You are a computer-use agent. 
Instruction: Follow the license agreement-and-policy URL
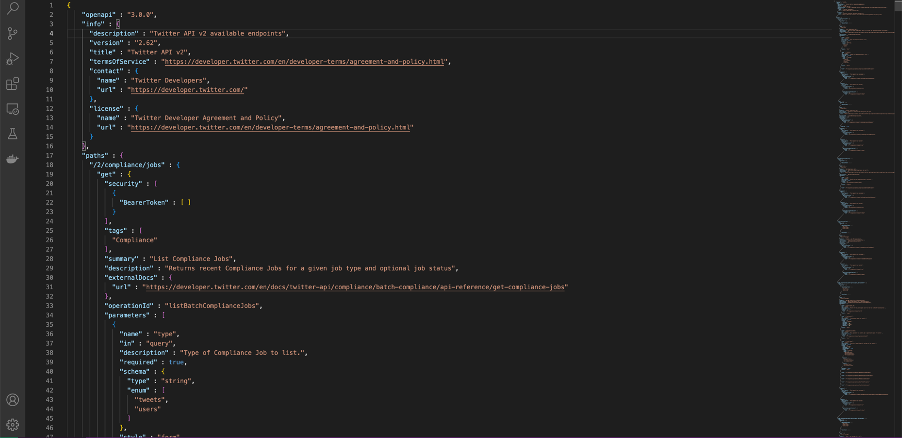coord(270,127)
